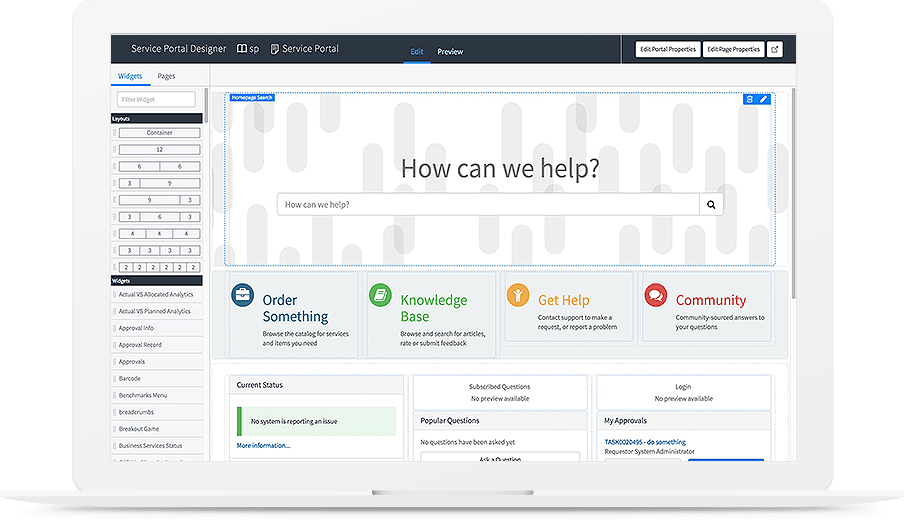This screenshot has height=524, width=904.
Task: Grab the Approvals widget drag handle
Action: [x=114, y=362]
